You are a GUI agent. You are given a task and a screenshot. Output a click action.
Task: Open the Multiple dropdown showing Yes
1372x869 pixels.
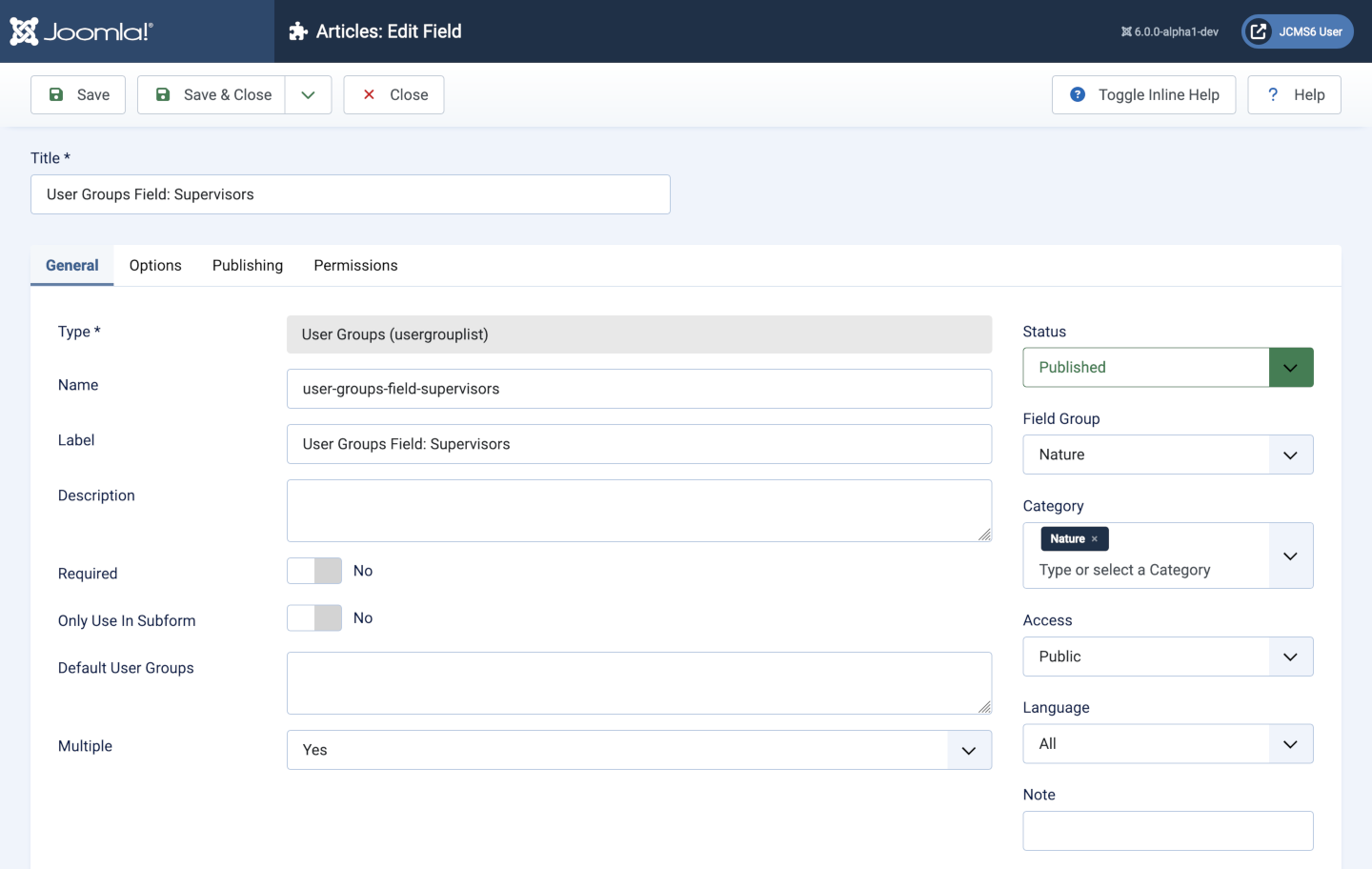pos(969,750)
